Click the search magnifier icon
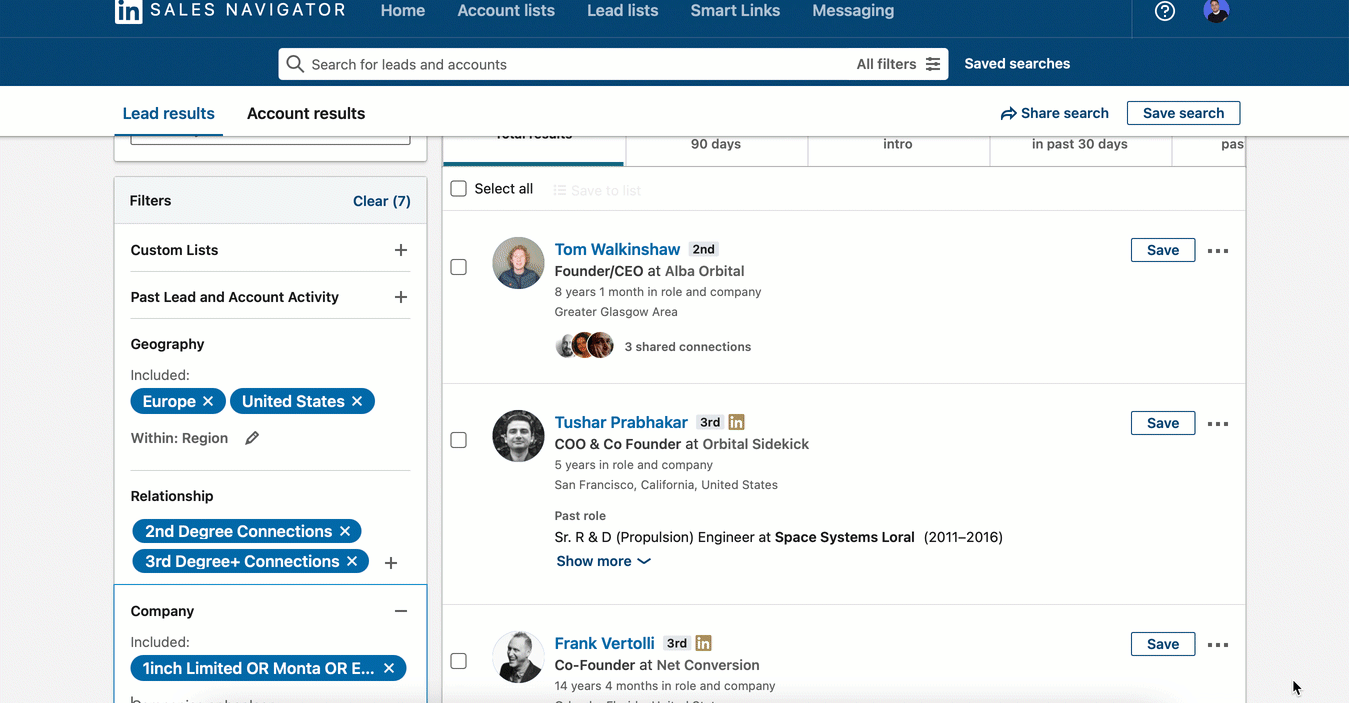The image size is (1349, 703). (x=295, y=64)
